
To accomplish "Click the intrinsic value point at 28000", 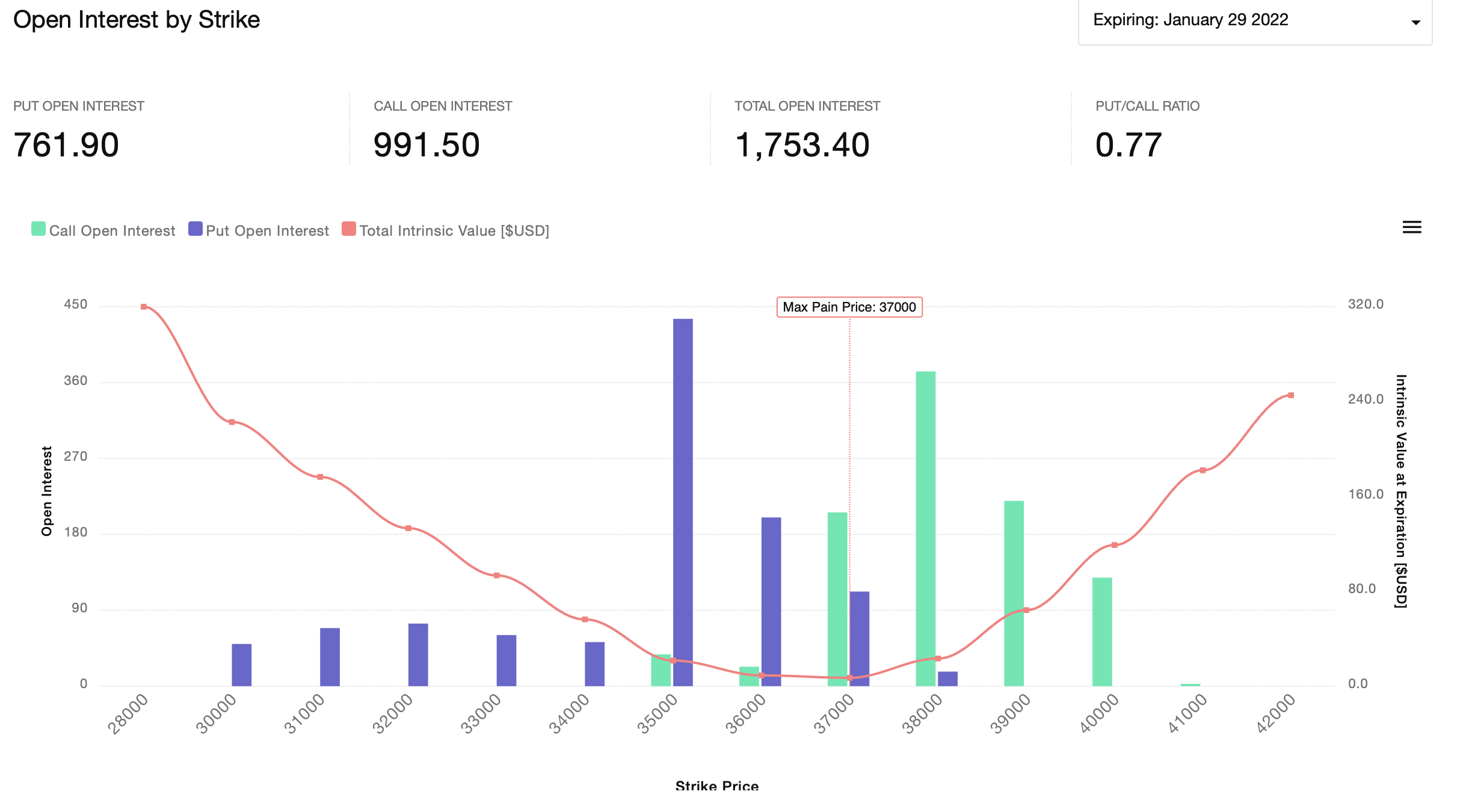I will point(144,307).
